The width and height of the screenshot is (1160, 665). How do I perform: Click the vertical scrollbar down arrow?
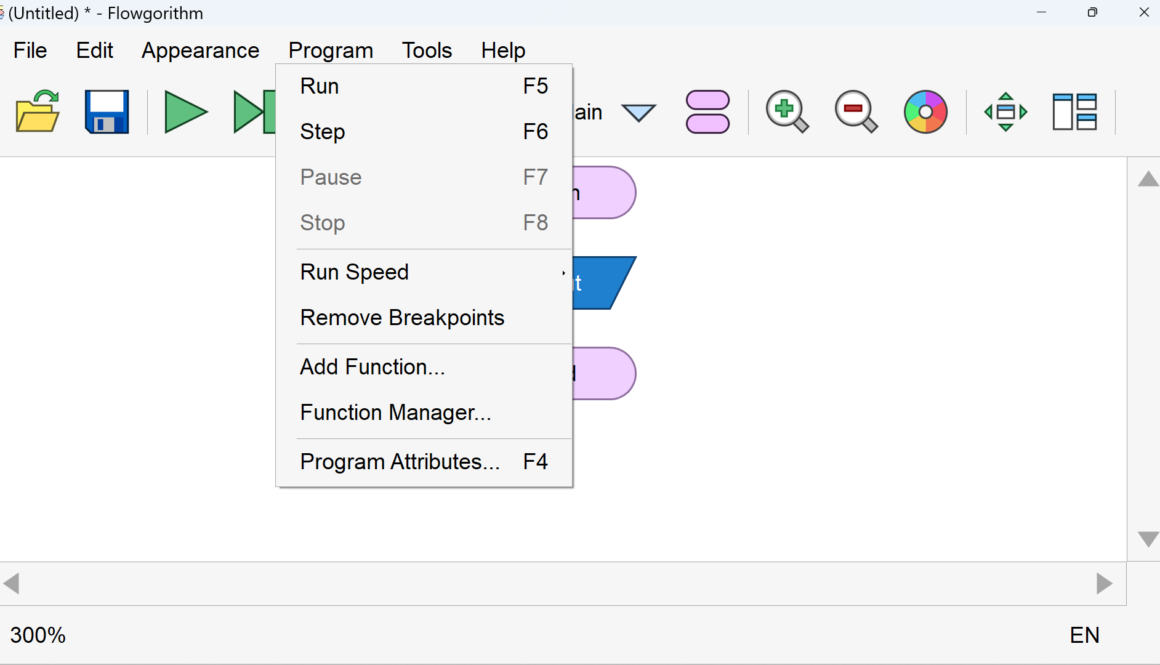(x=1148, y=539)
